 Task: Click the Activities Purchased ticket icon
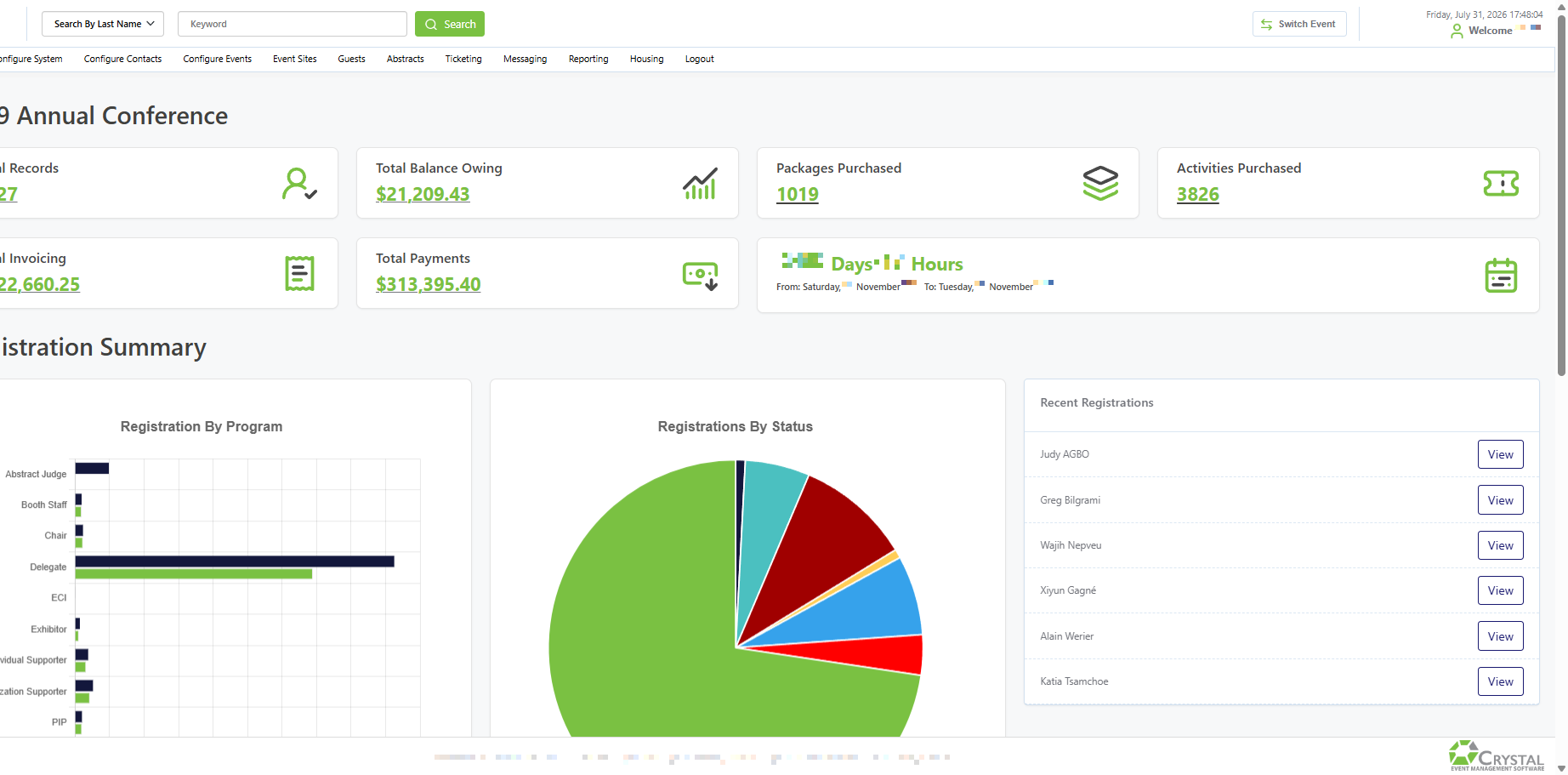(x=1501, y=183)
